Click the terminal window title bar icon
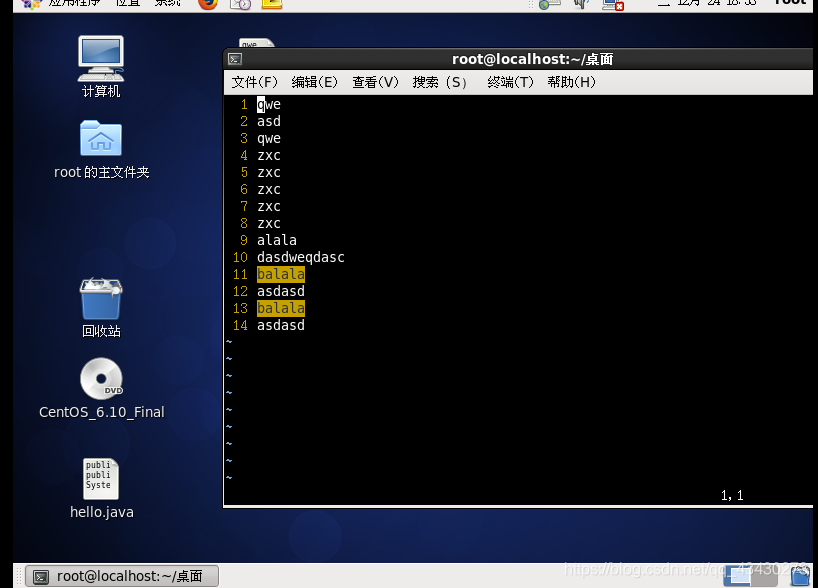 [235, 59]
